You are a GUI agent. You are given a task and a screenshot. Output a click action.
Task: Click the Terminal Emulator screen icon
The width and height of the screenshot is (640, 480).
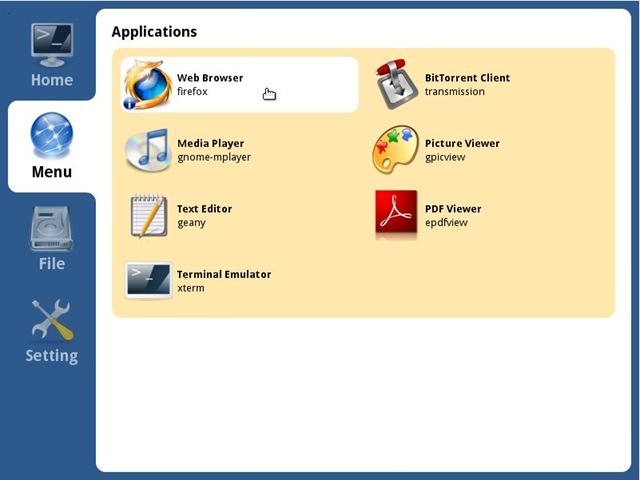(148, 280)
